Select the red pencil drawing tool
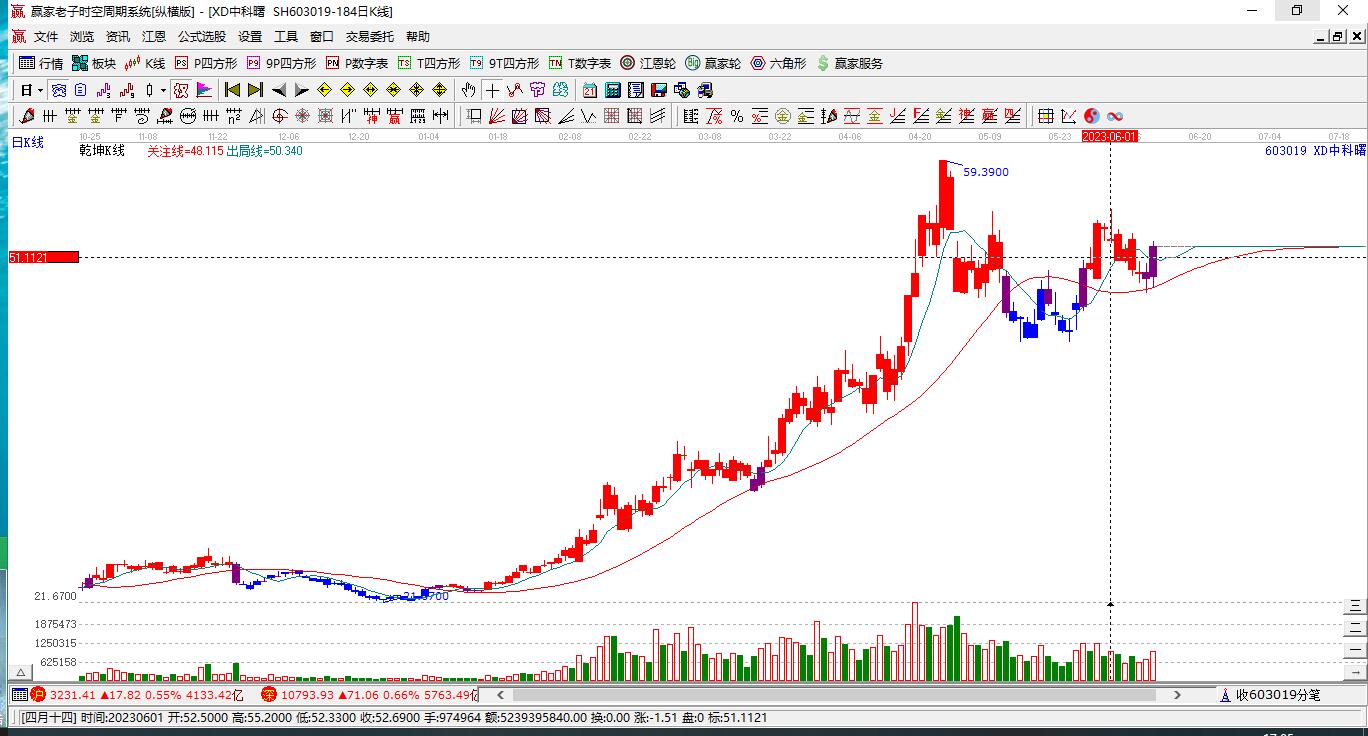 tap(28, 116)
